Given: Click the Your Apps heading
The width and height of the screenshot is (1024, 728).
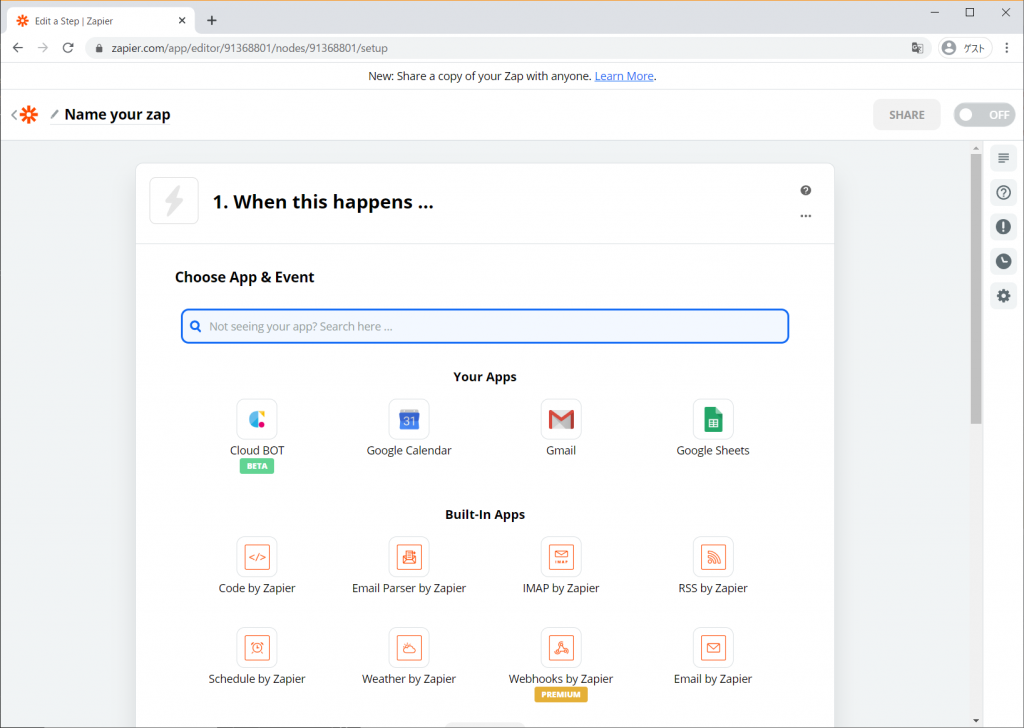Looking at the screenshot, I should pyautogui.click(x=485, y=377).
